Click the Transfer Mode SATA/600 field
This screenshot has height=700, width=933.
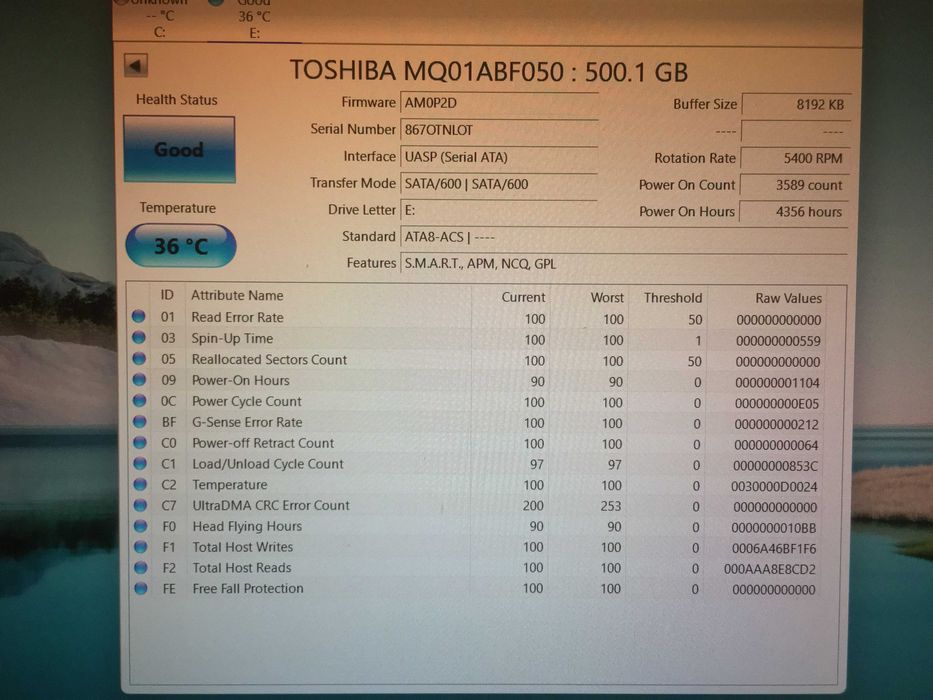coord(499,184)
